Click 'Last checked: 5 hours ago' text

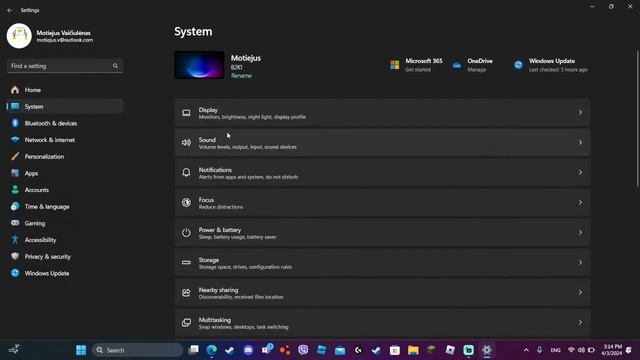tap(558, 70)
